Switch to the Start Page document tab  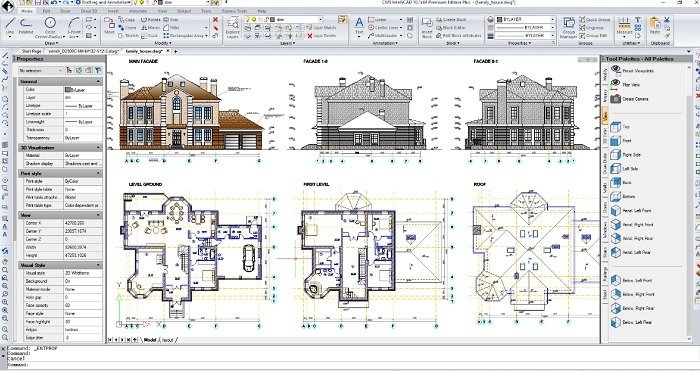(x=32, y=51)
